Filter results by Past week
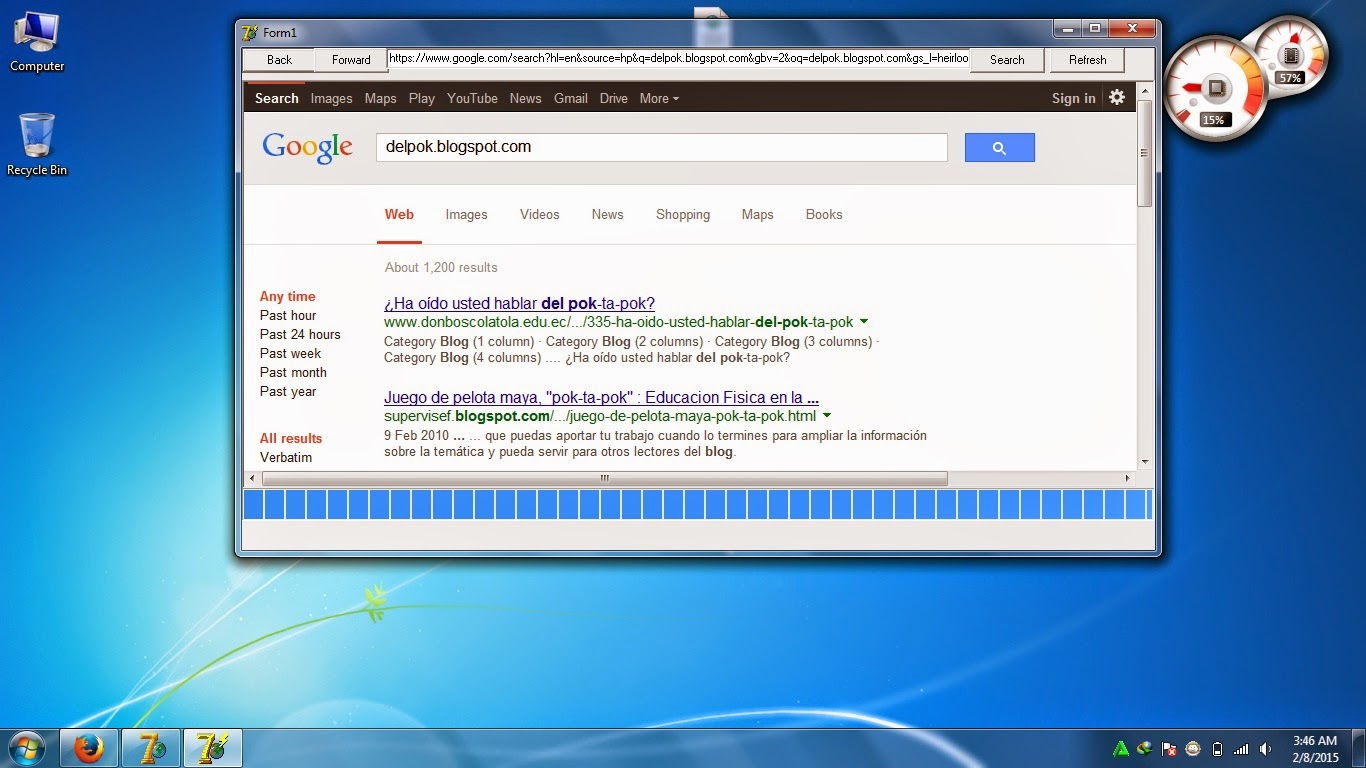Viewport: 1366px width, 768px height. 290,354
